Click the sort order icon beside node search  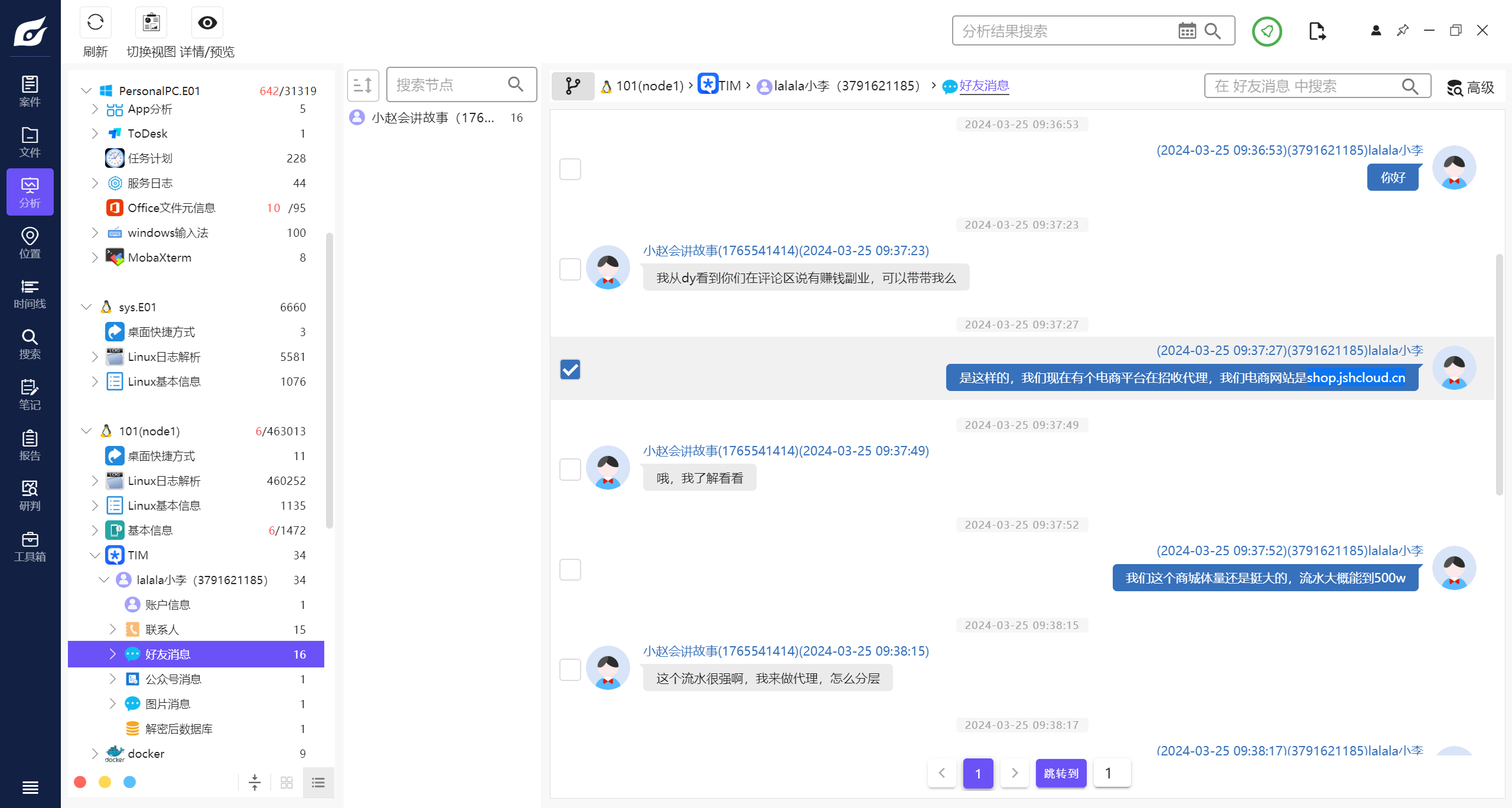tap(363, 86)
